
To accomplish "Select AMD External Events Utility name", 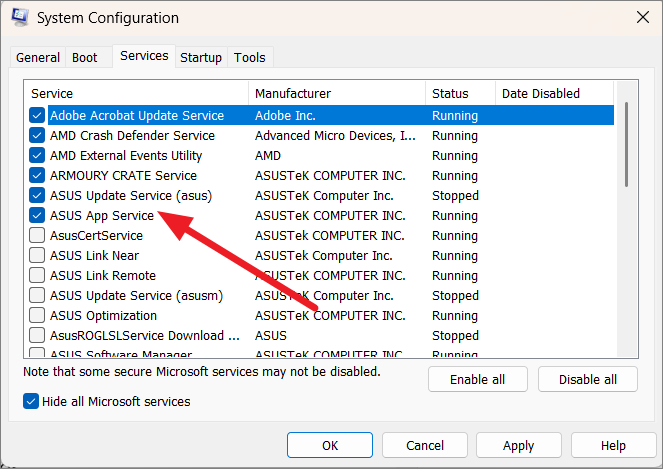I will point(126,155).
